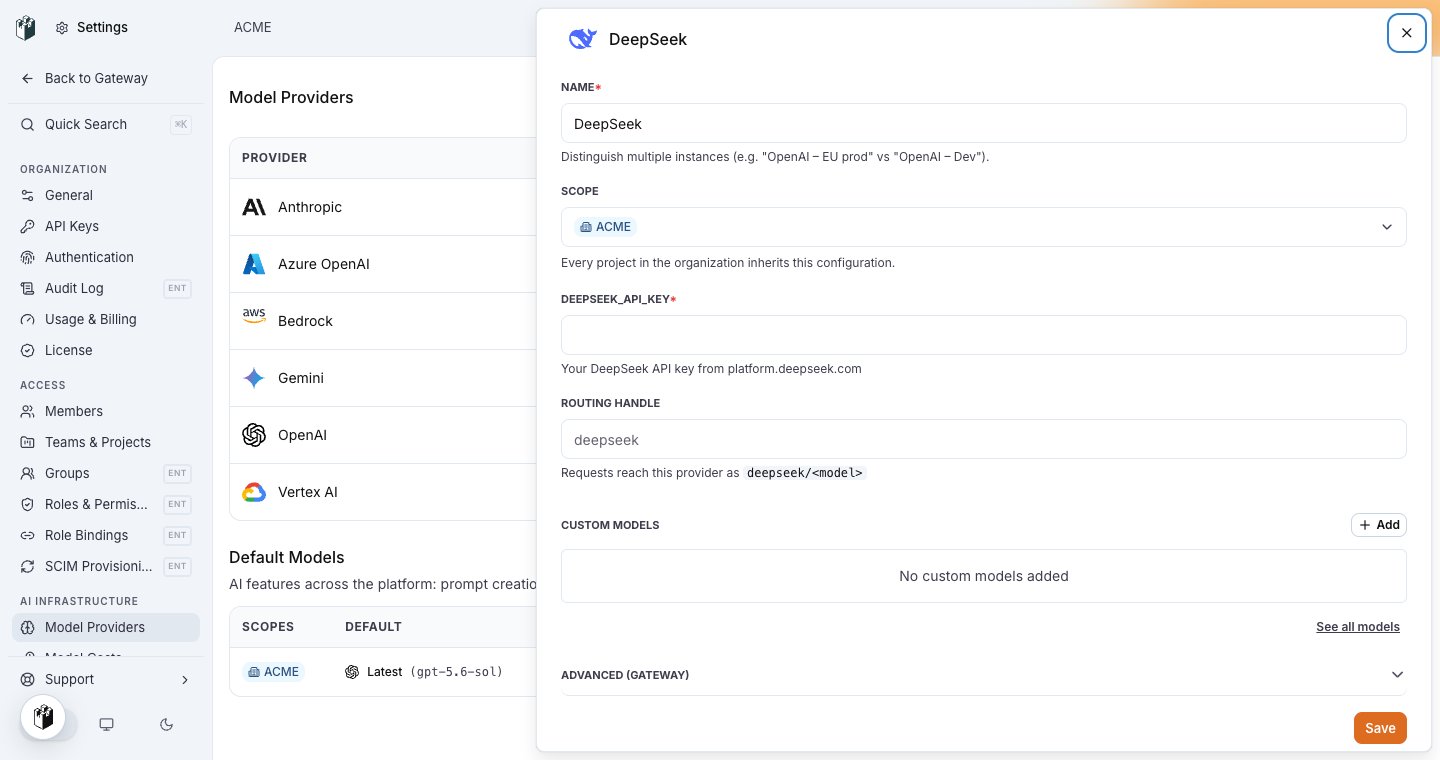
Task: Click the Members people icon
Action: pyautogui.click(x=27, y=411)
